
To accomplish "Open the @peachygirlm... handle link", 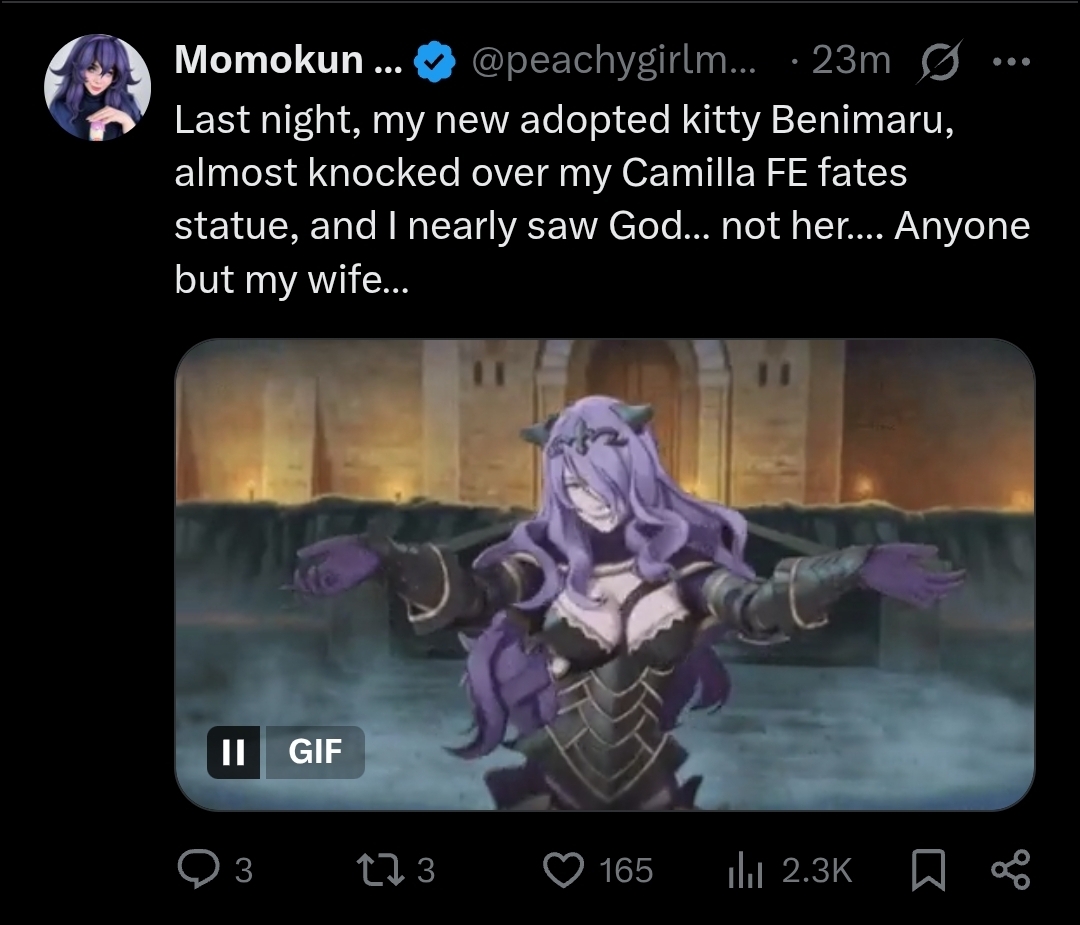I will click(x=614, y=61).
